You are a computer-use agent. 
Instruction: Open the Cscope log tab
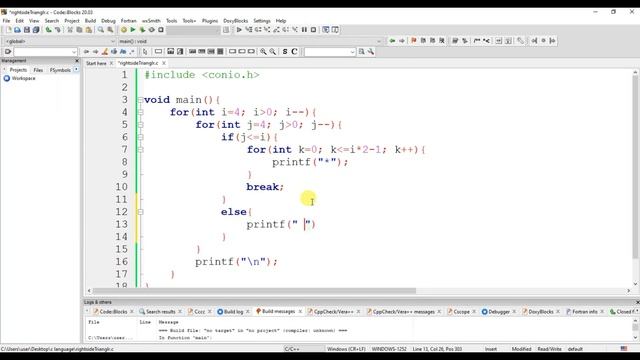tap(461, 312)
